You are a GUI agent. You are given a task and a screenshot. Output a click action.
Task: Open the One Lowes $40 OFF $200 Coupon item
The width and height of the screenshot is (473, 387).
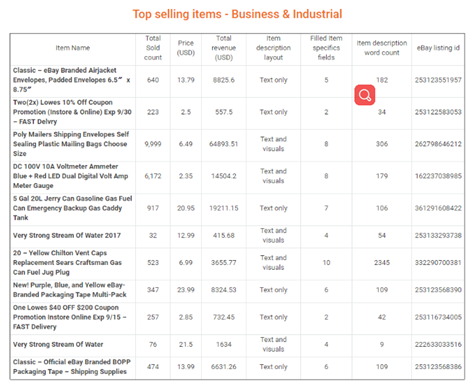click(x=70, y=317)
